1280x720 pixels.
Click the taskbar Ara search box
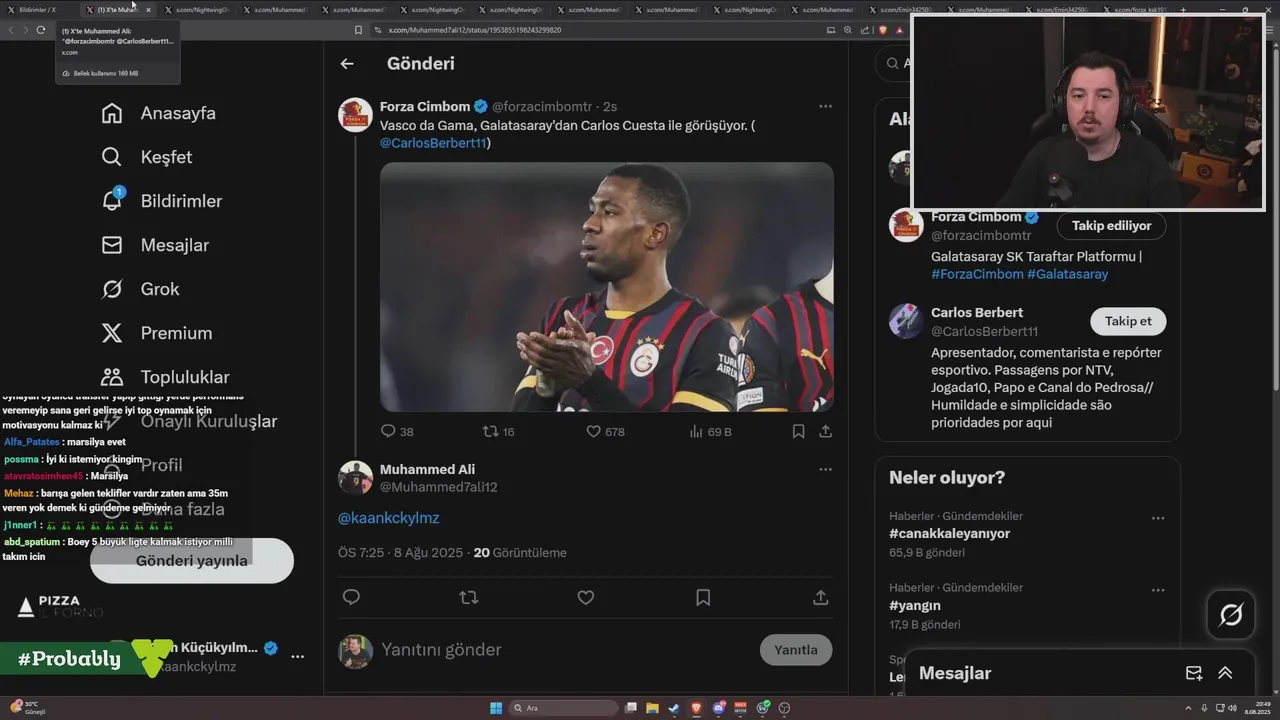point(564,708)
